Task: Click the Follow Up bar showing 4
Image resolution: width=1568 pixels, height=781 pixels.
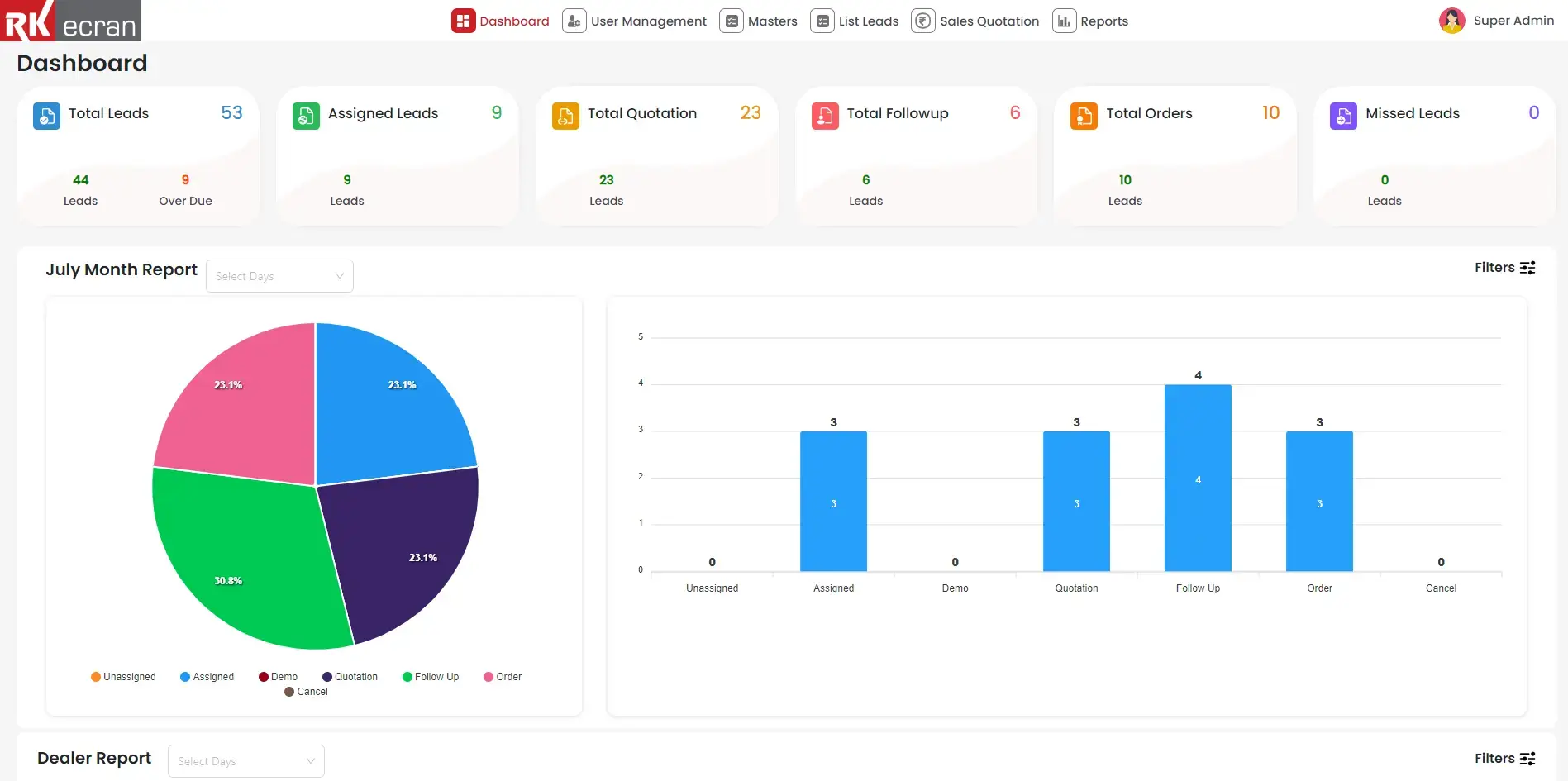Action: pos(1198,478)
